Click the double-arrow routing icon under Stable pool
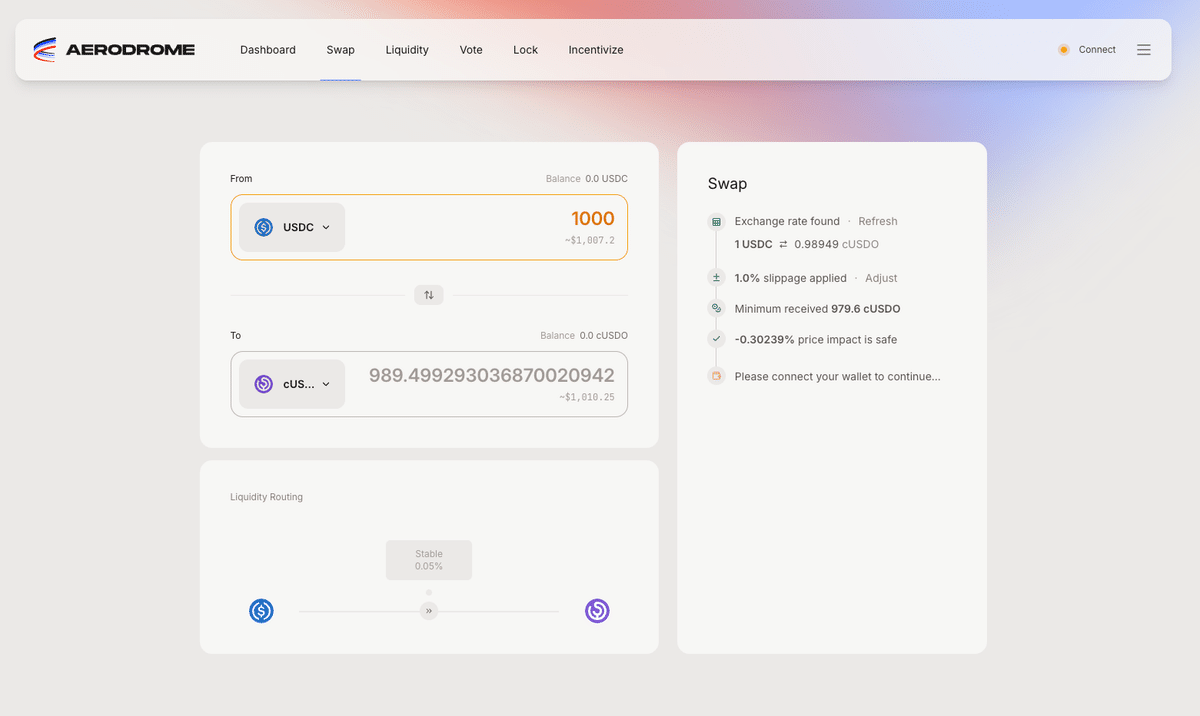The image size is (1200, 716). pyautogui.click(x=428, y=610)
